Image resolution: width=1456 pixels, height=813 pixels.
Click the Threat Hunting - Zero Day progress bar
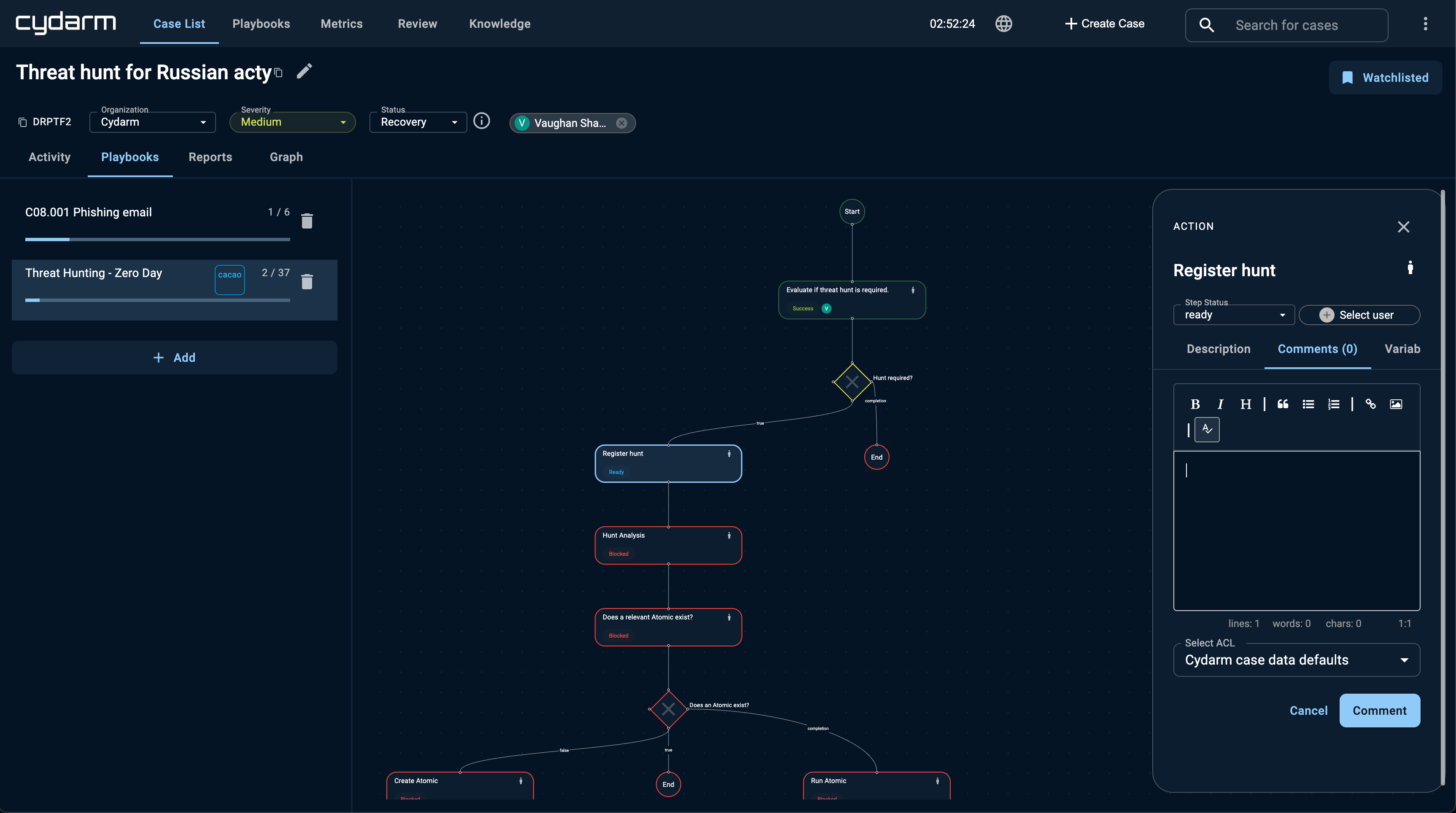[157, 300]
